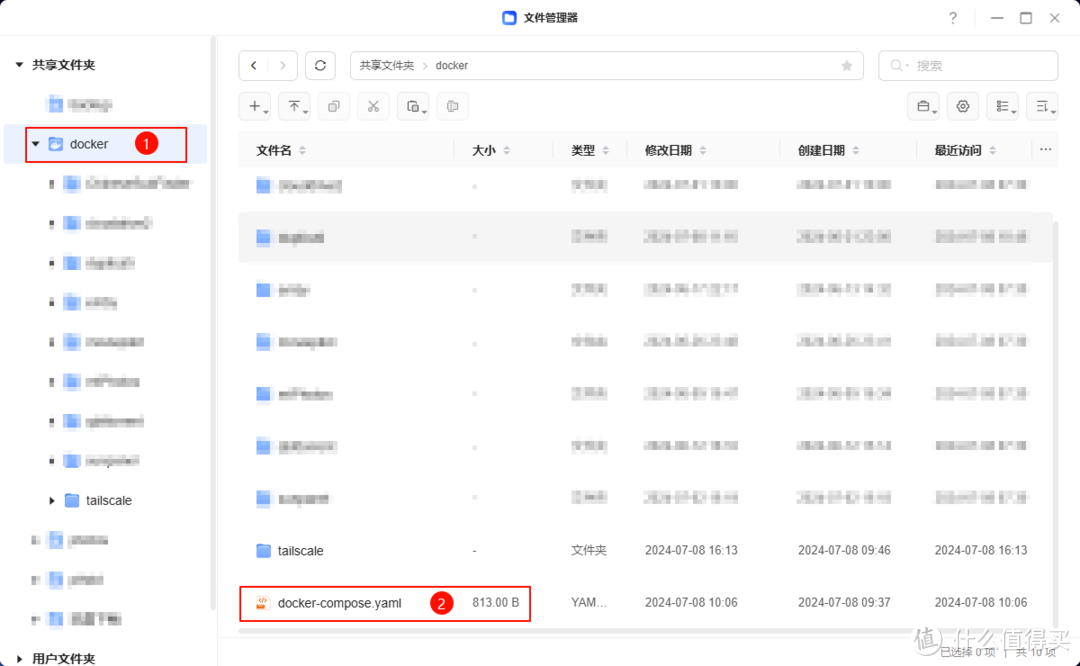The image size is (1080, 666).
Task: Open the display style icon at far right
Action: (x=1043, y=106)
